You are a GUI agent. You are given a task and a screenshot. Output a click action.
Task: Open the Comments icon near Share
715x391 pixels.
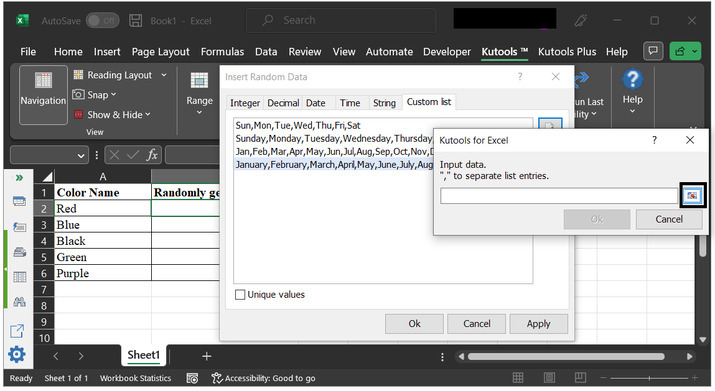pos(653,51)
